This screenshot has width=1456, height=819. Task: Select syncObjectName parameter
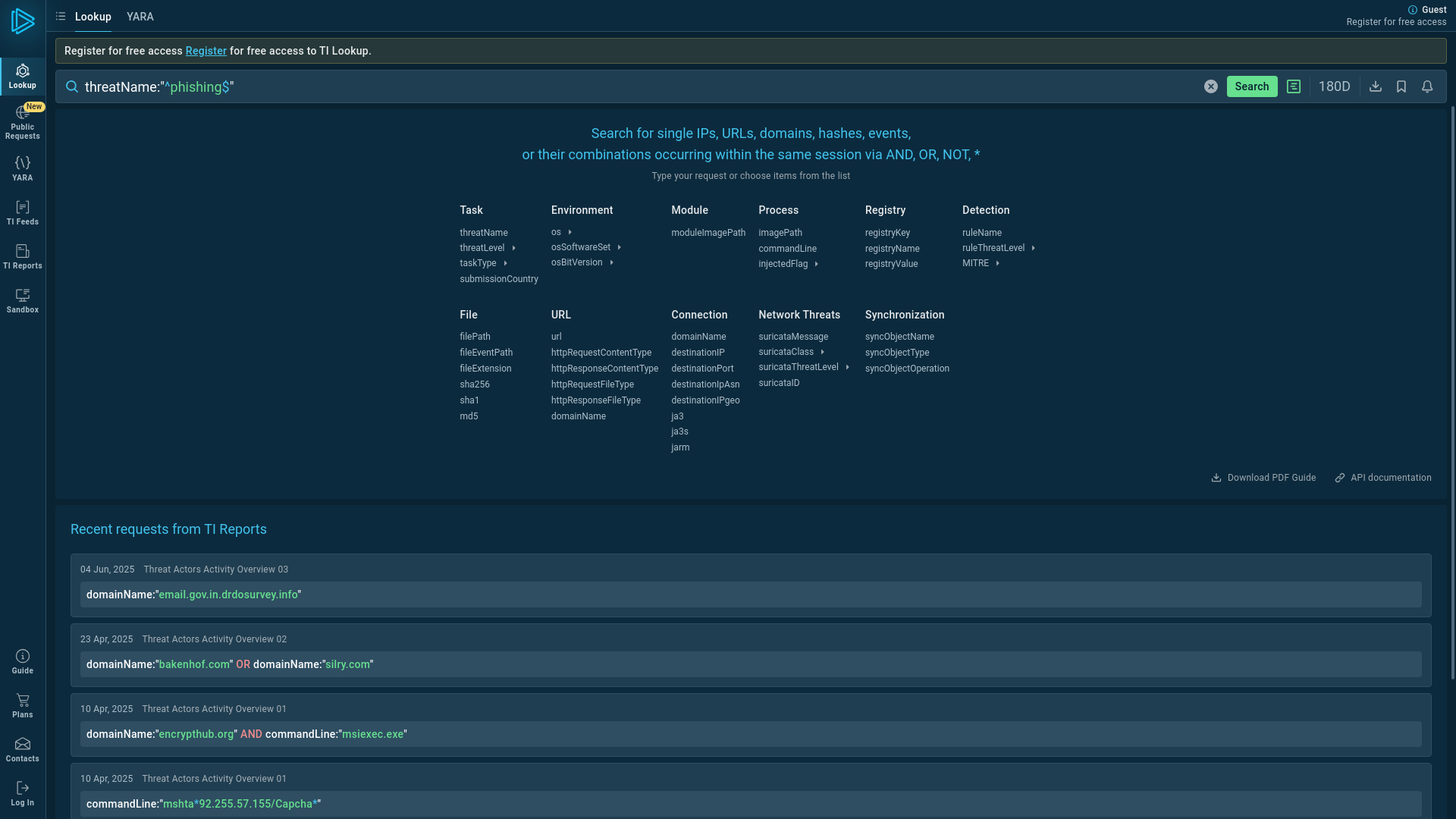point(899,337)
